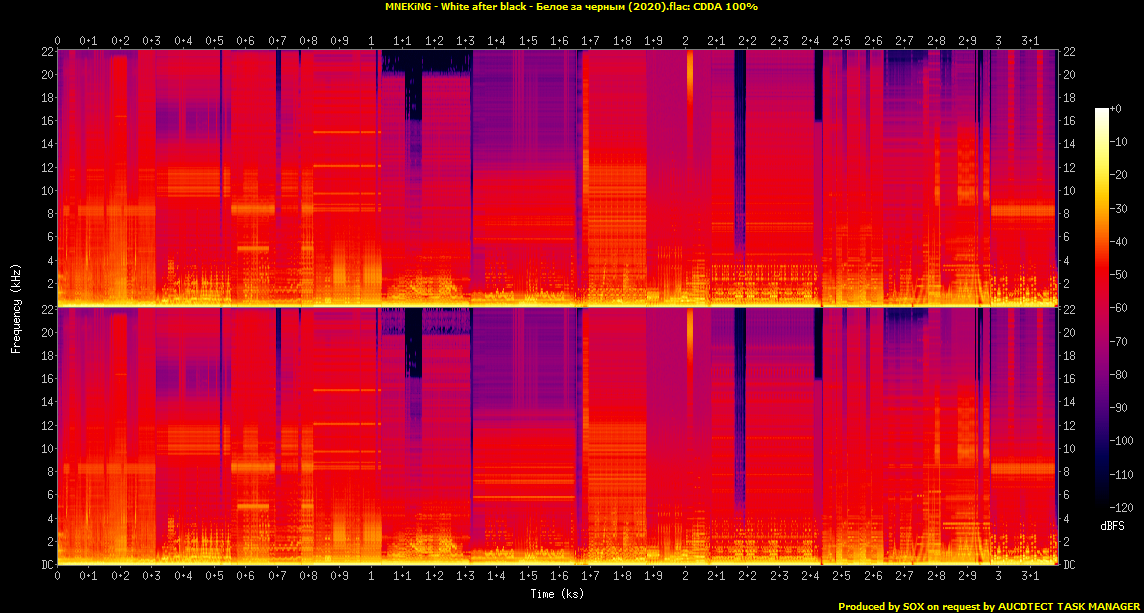Click the "-20" value on the dBFS scale
Image resolution: width=1144 pixels, height=613 pixels.
1117,174
